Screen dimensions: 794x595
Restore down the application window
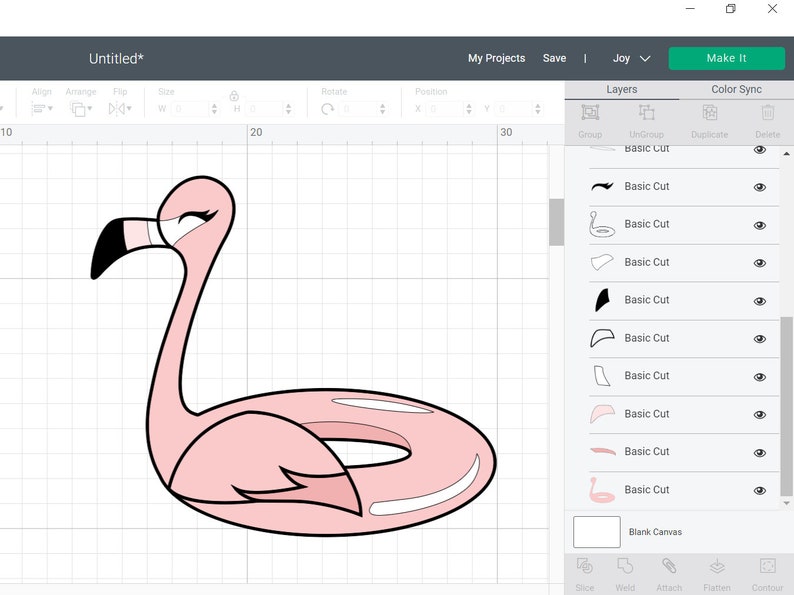coord(730,9)
